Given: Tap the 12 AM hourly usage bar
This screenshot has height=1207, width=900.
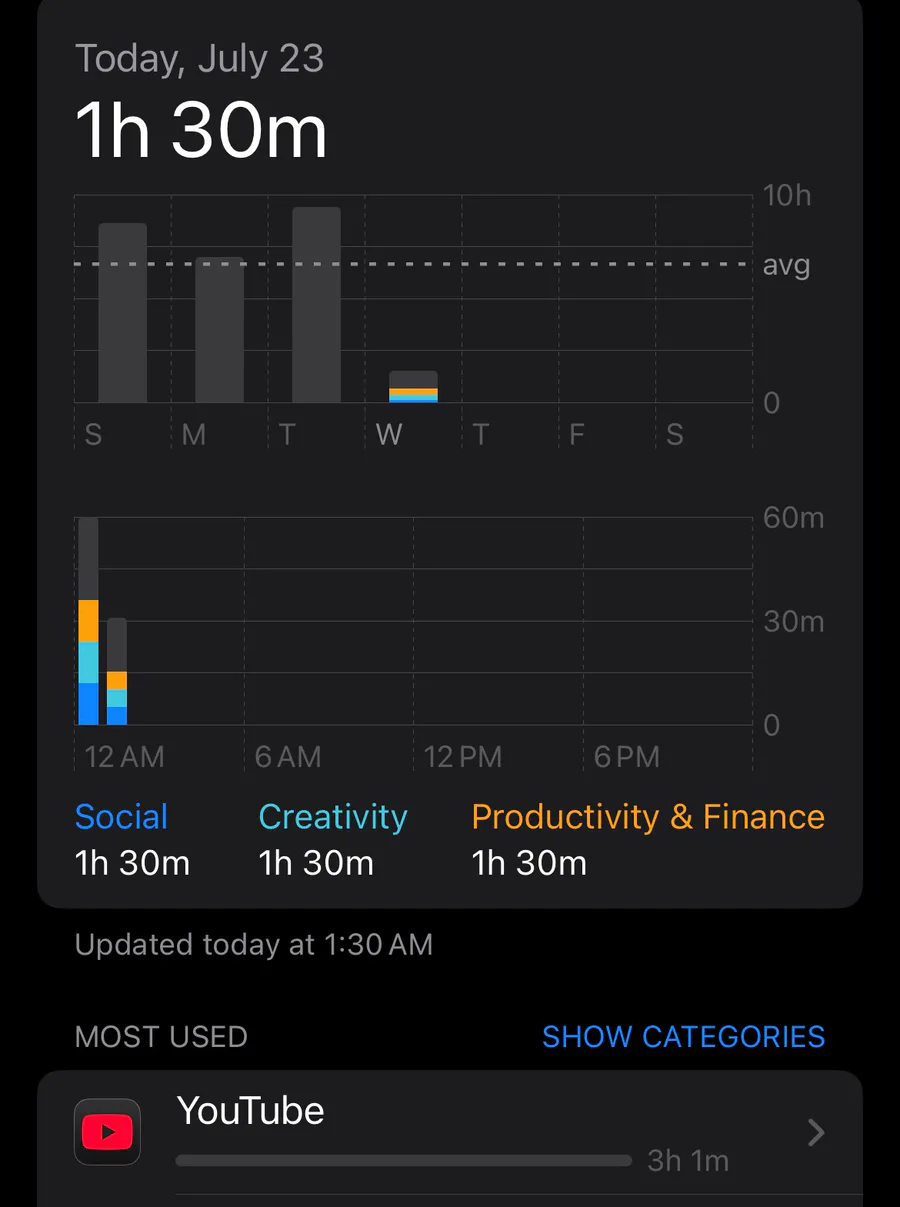Looking at the screenshot, I should pyautogui.click(x=88, y=621).
